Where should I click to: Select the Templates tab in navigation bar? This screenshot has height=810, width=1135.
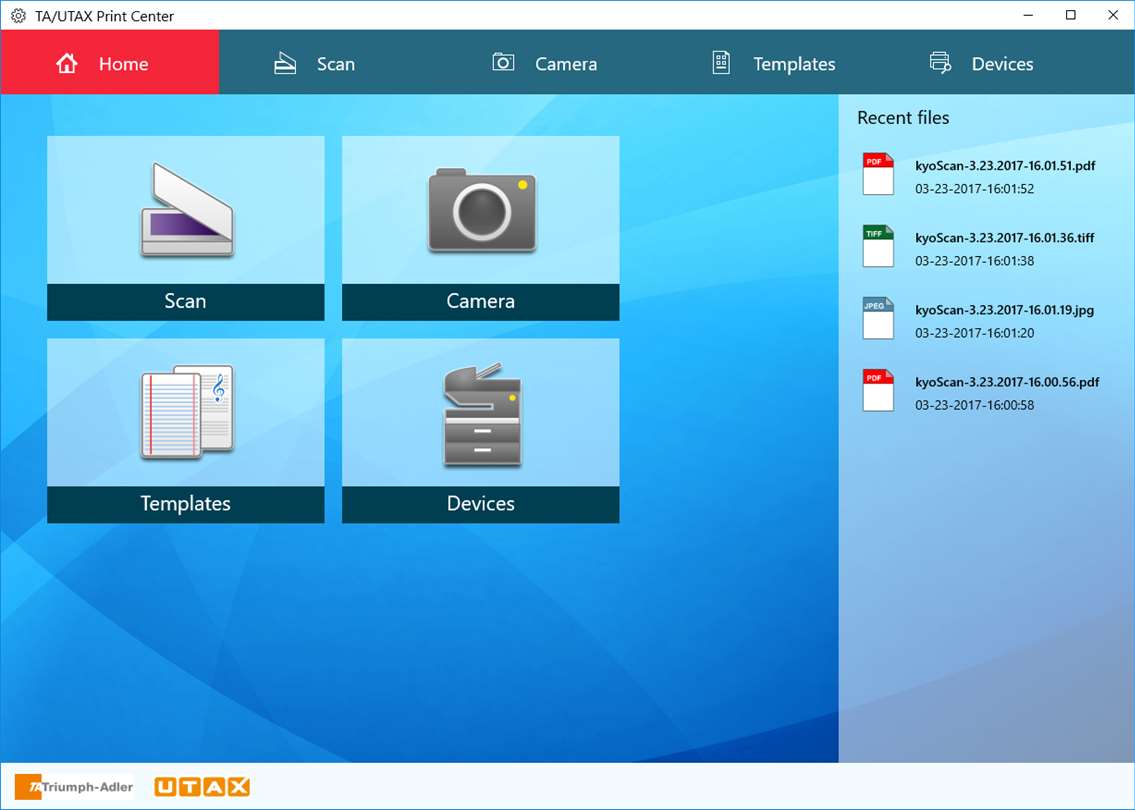pyautogui.click(x=773, y=64)
